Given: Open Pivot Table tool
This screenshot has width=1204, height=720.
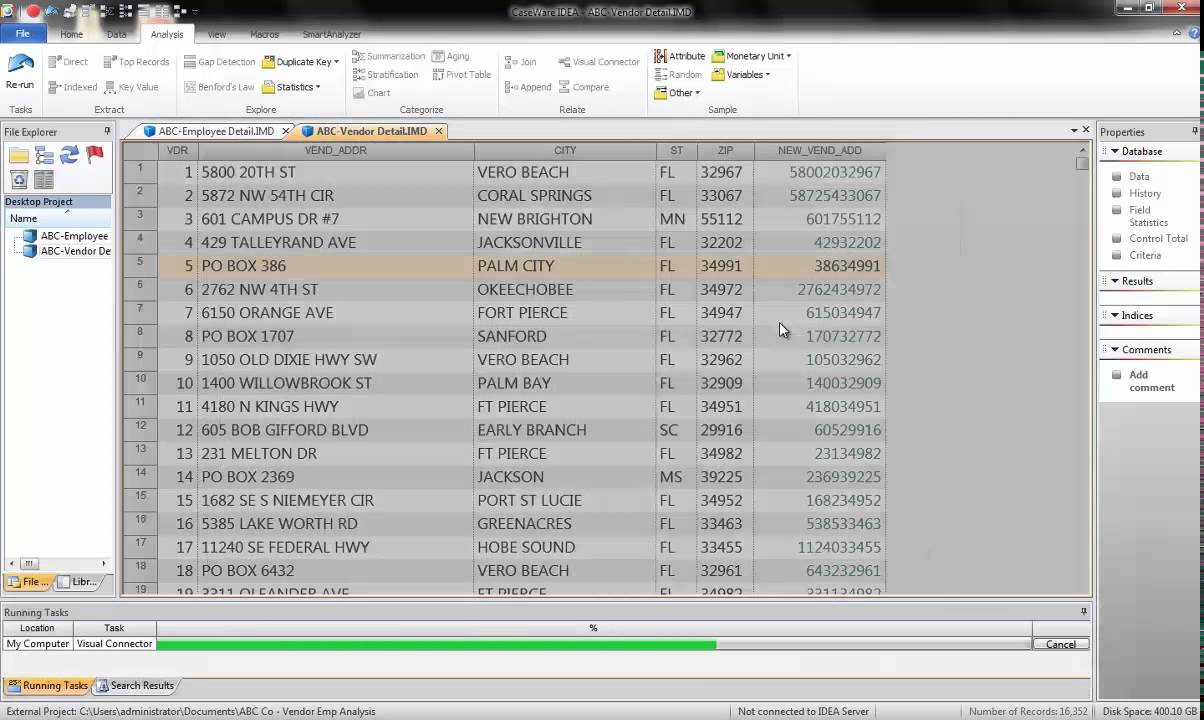Looking at the screenshot, I should pos(461,74).
